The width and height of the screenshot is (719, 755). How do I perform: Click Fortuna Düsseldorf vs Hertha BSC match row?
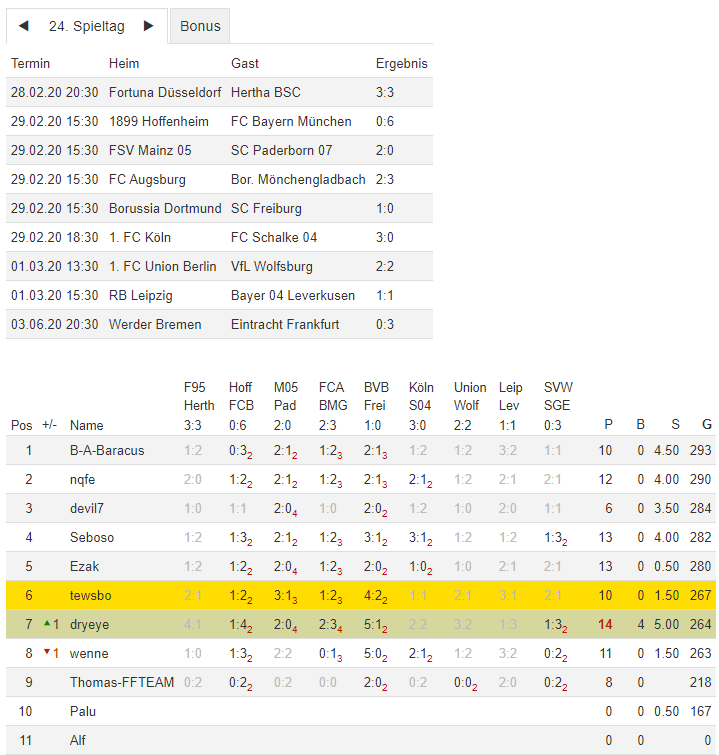pyautogui.click(x=220, y=92)
